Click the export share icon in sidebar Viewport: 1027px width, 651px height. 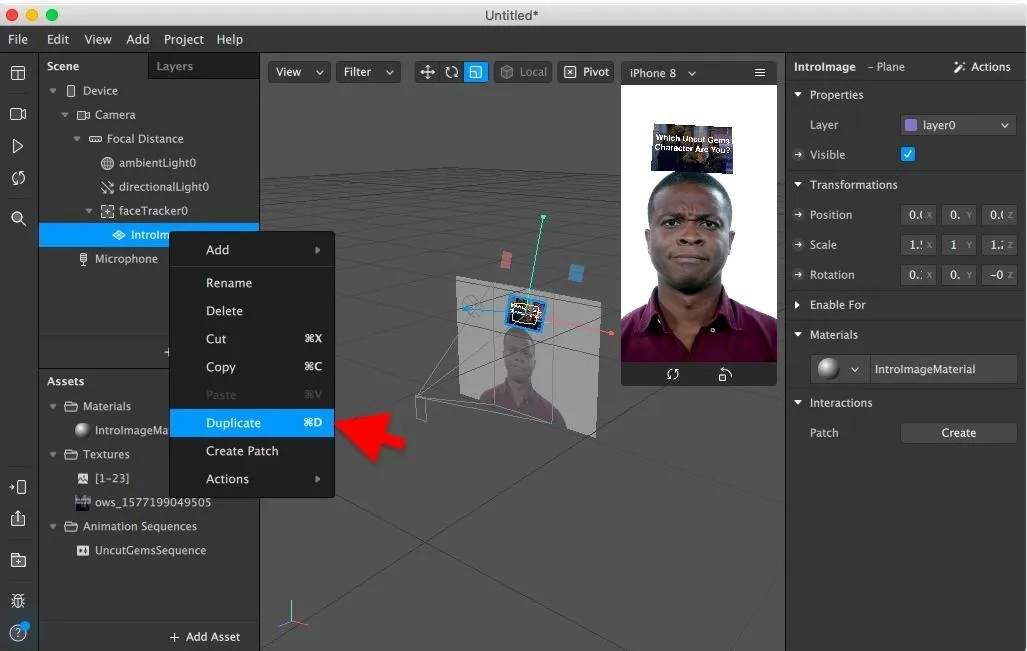(18, 519)
